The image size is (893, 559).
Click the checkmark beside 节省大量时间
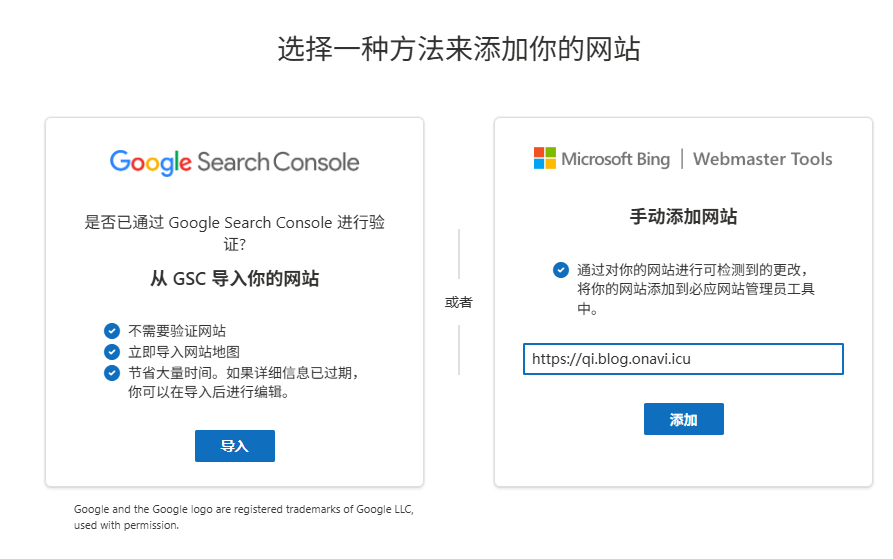112,373
